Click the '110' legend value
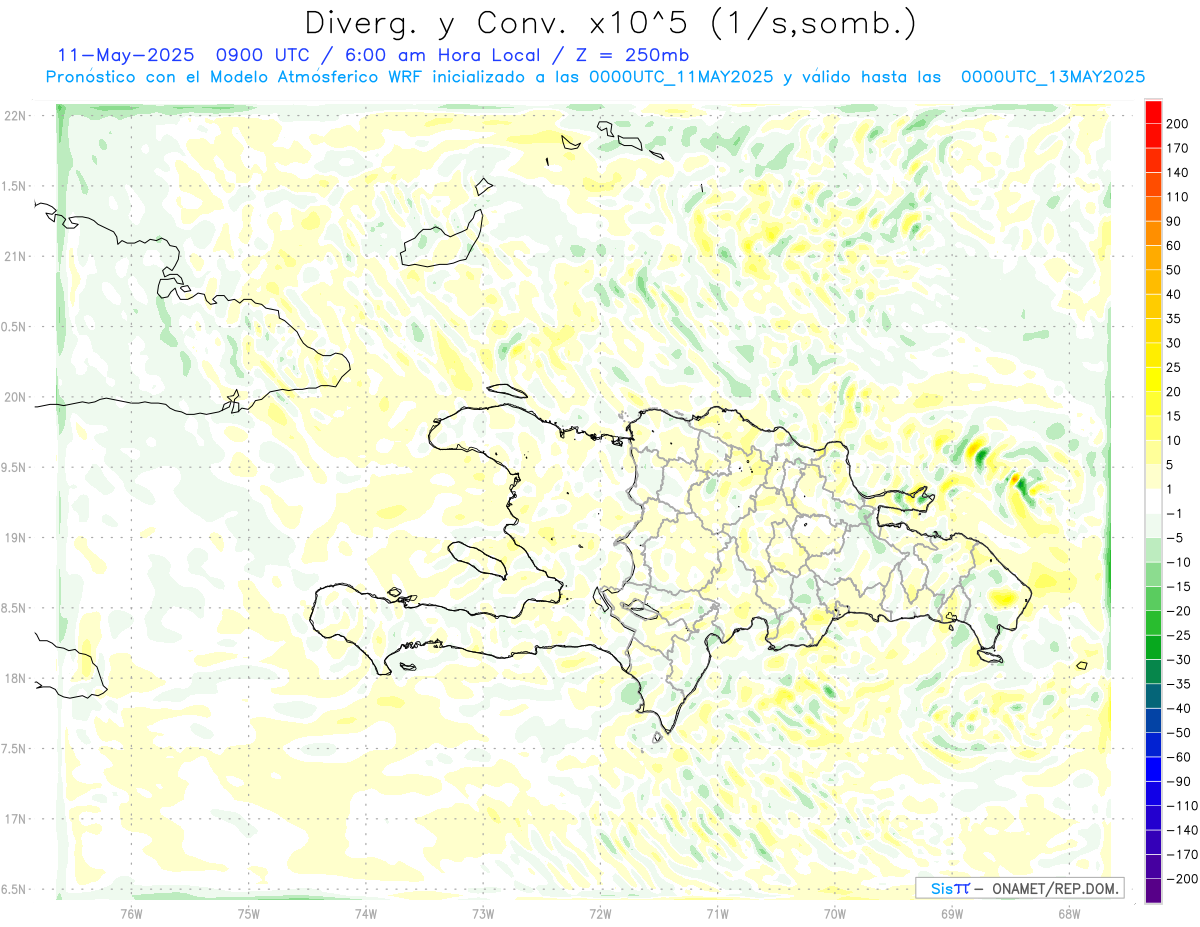 (x=1177, y=197)
